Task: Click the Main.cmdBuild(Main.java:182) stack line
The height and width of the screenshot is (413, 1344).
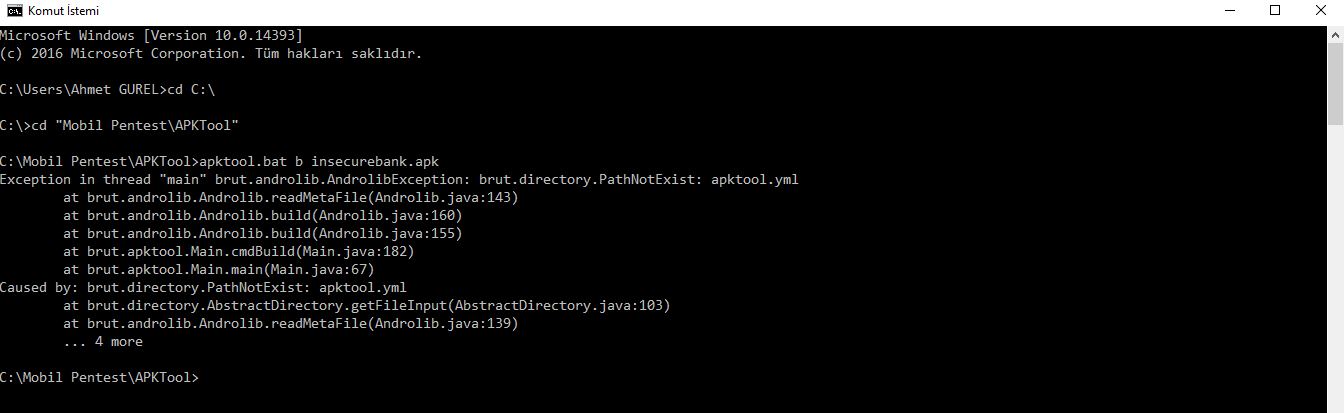Action: [x=238, y=252]
